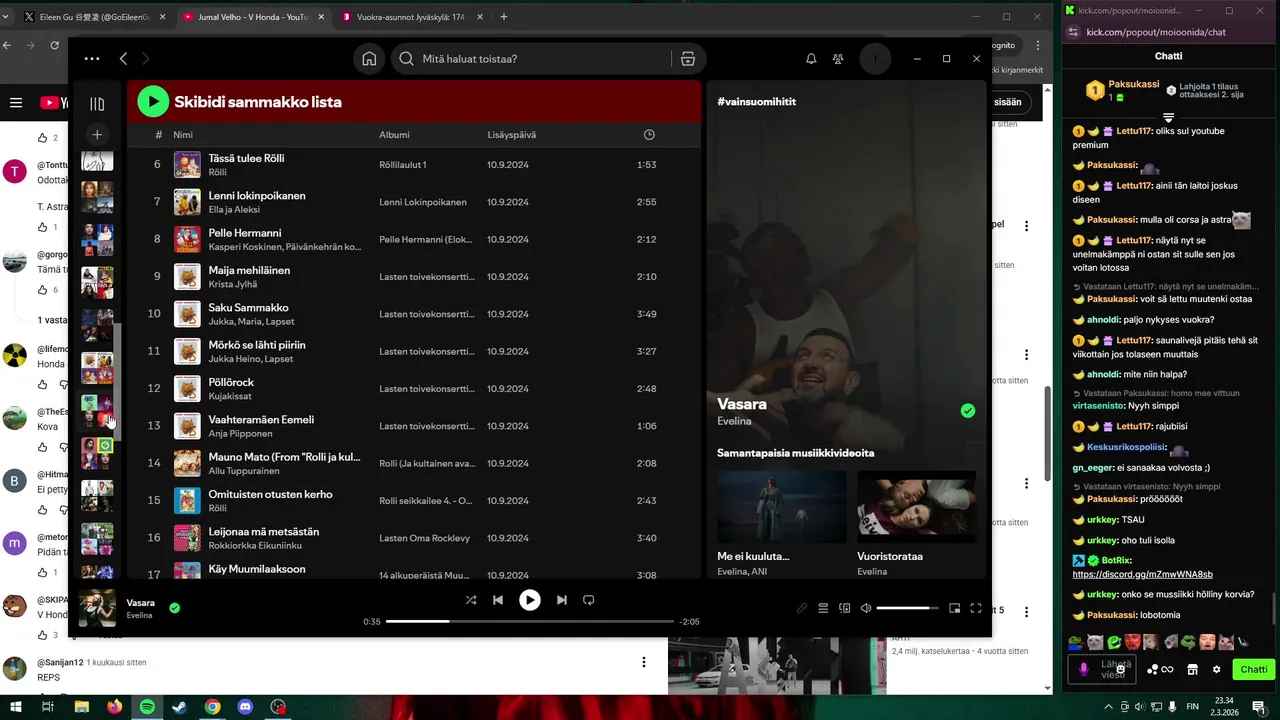Mute Spotify volume speaker icon
The image size is (1280, 720).
tap(866, 608)
